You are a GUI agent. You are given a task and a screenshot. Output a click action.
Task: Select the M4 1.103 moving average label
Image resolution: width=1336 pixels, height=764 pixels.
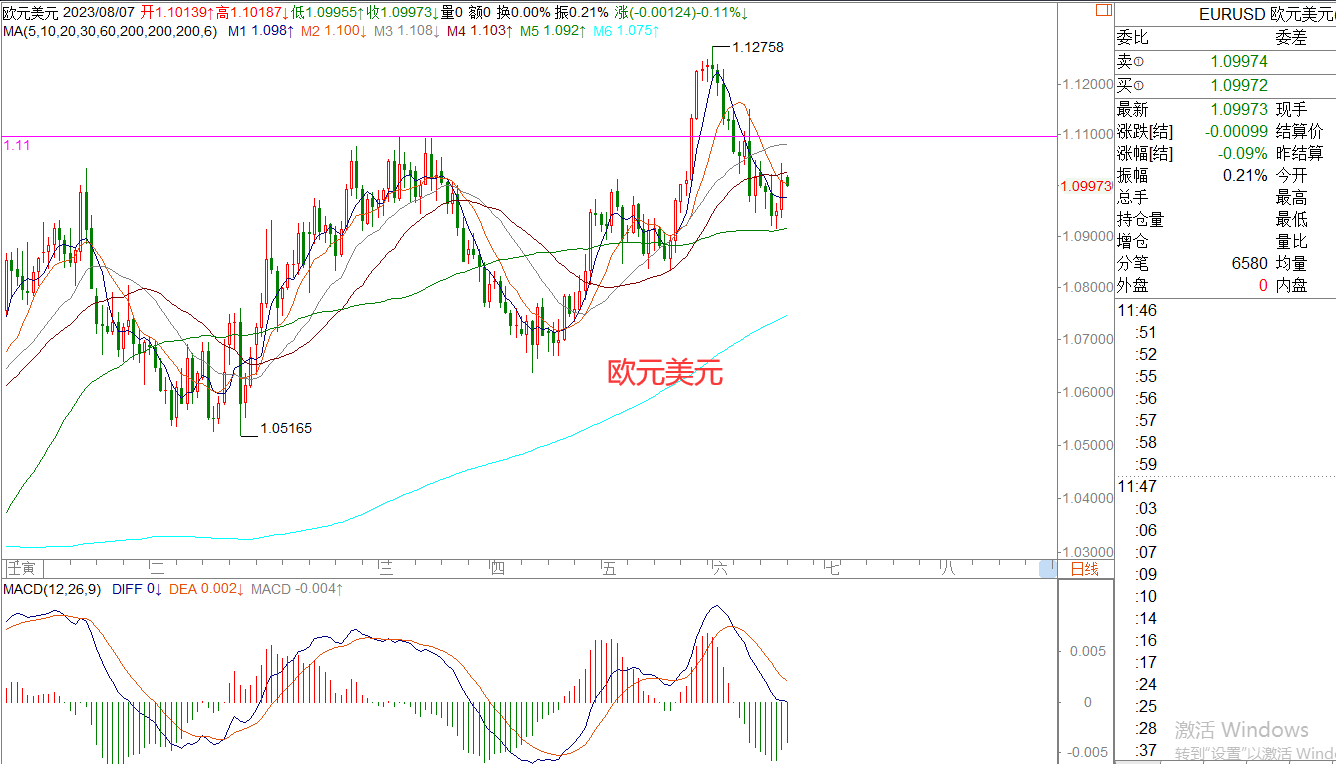pyautogui.click(x=480, y=31)
